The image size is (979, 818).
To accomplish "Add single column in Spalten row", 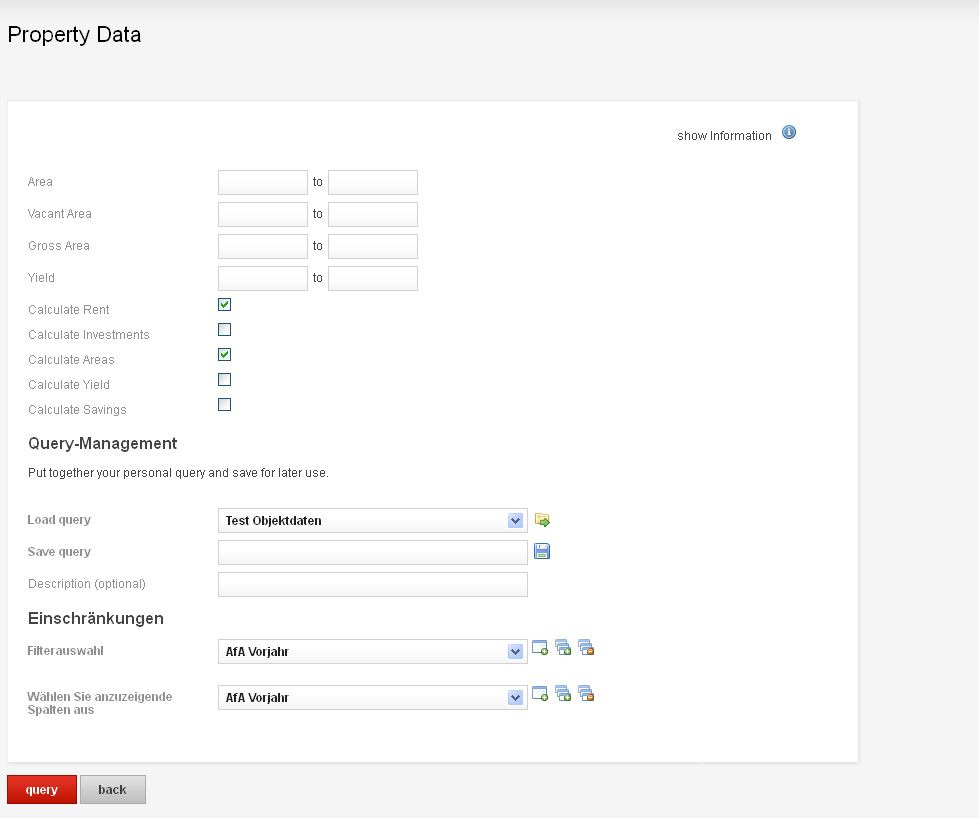I will point(540,694).
